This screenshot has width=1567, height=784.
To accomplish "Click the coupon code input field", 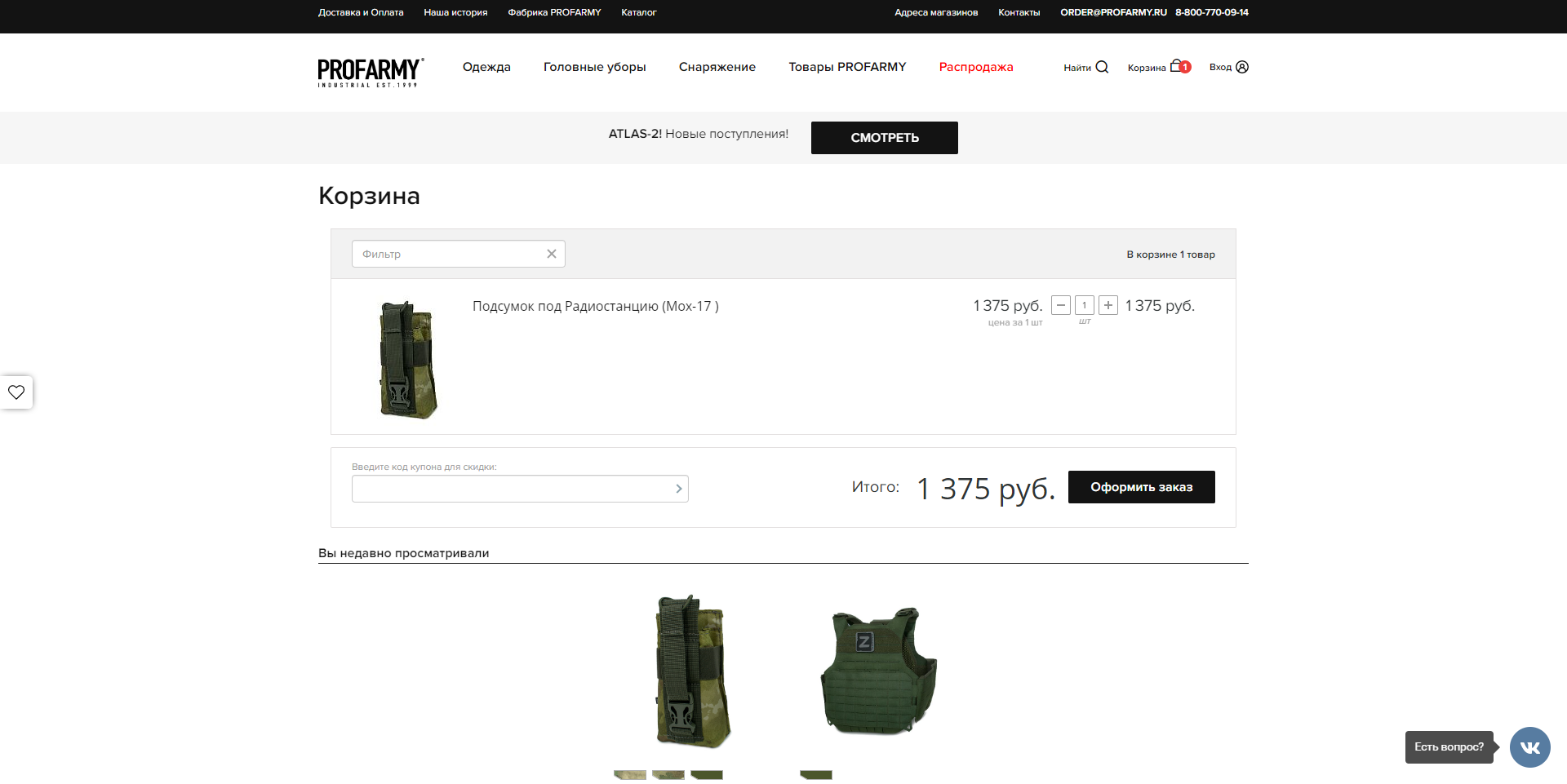I will tap(510, 489).
